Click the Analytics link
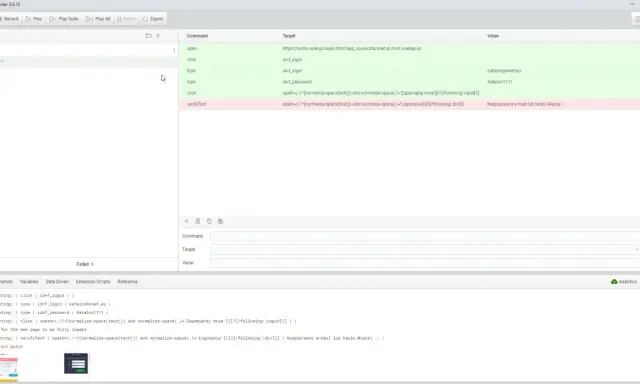Image resolution: width=640 pixels, height=384 pixels. click(628, 282)
